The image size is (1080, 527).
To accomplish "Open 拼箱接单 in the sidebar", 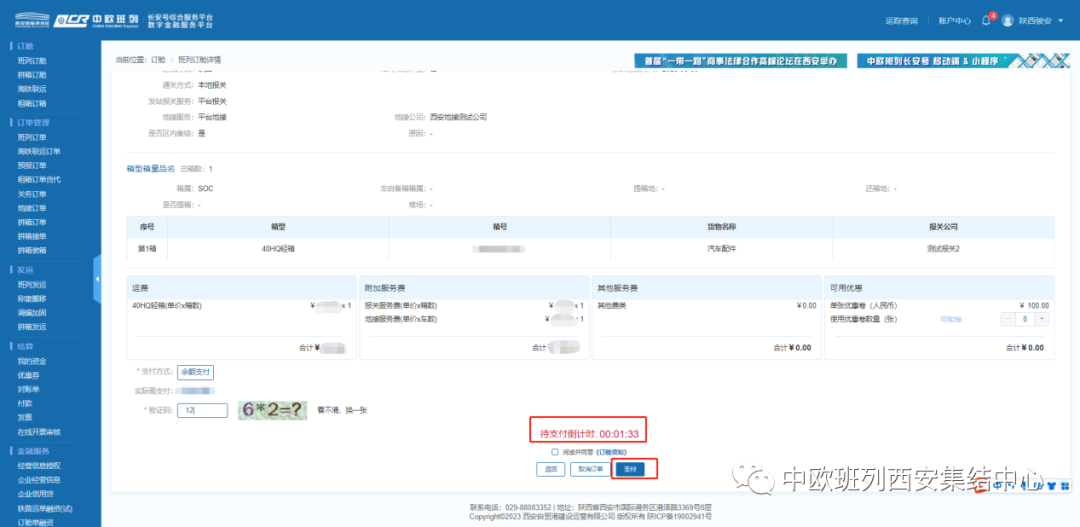I will click(32, 236).
